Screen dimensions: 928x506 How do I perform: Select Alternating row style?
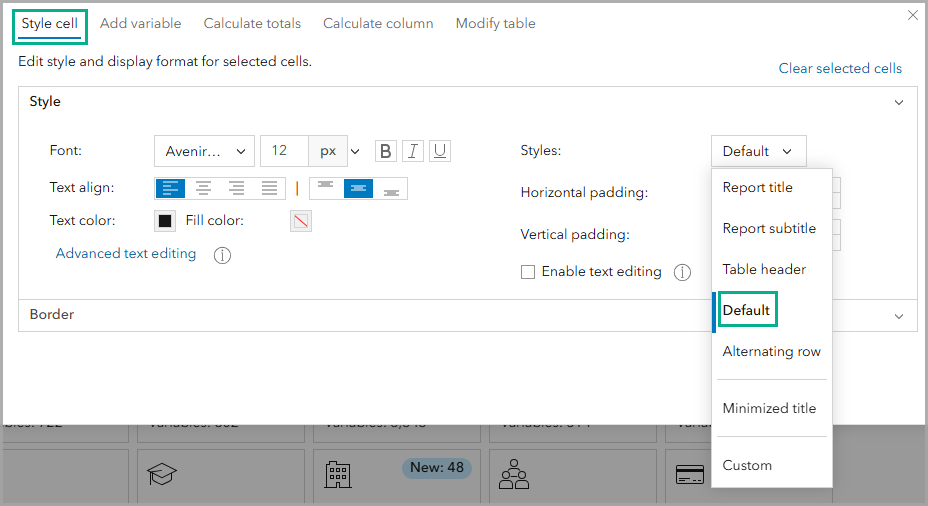pos(772,352)
